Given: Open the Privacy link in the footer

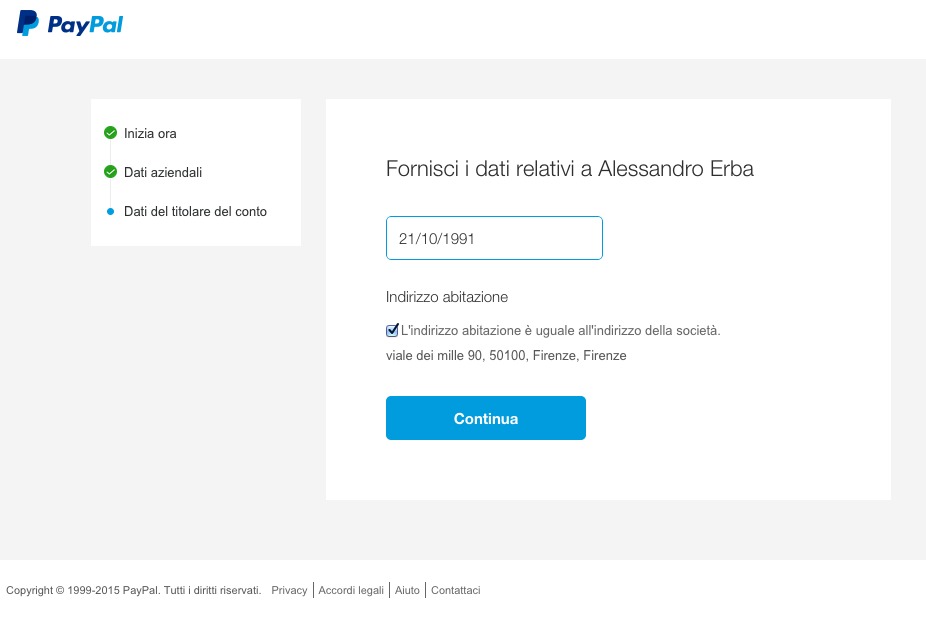Looking at the screenshot, I should [289, 590].
